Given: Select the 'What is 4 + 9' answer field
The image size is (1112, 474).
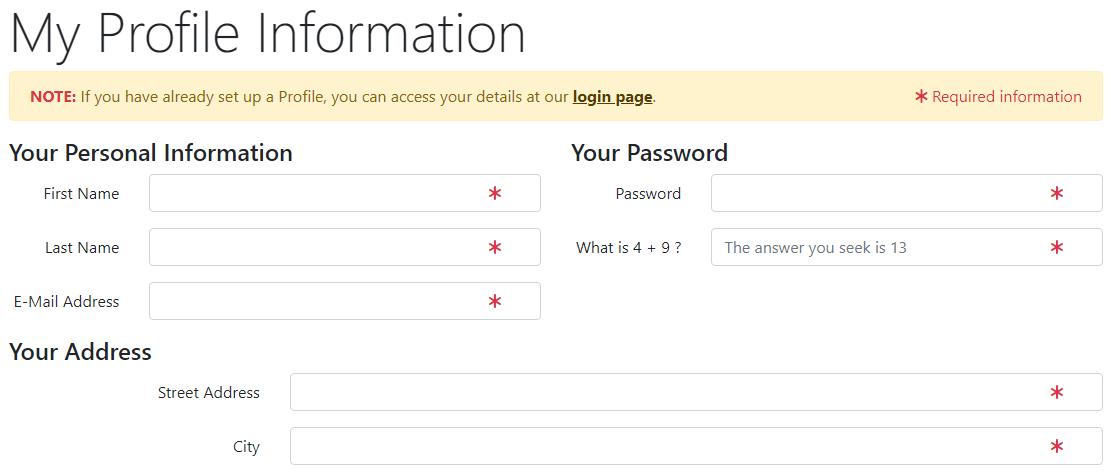Looking at the screenshot, I should pos(906,247).
